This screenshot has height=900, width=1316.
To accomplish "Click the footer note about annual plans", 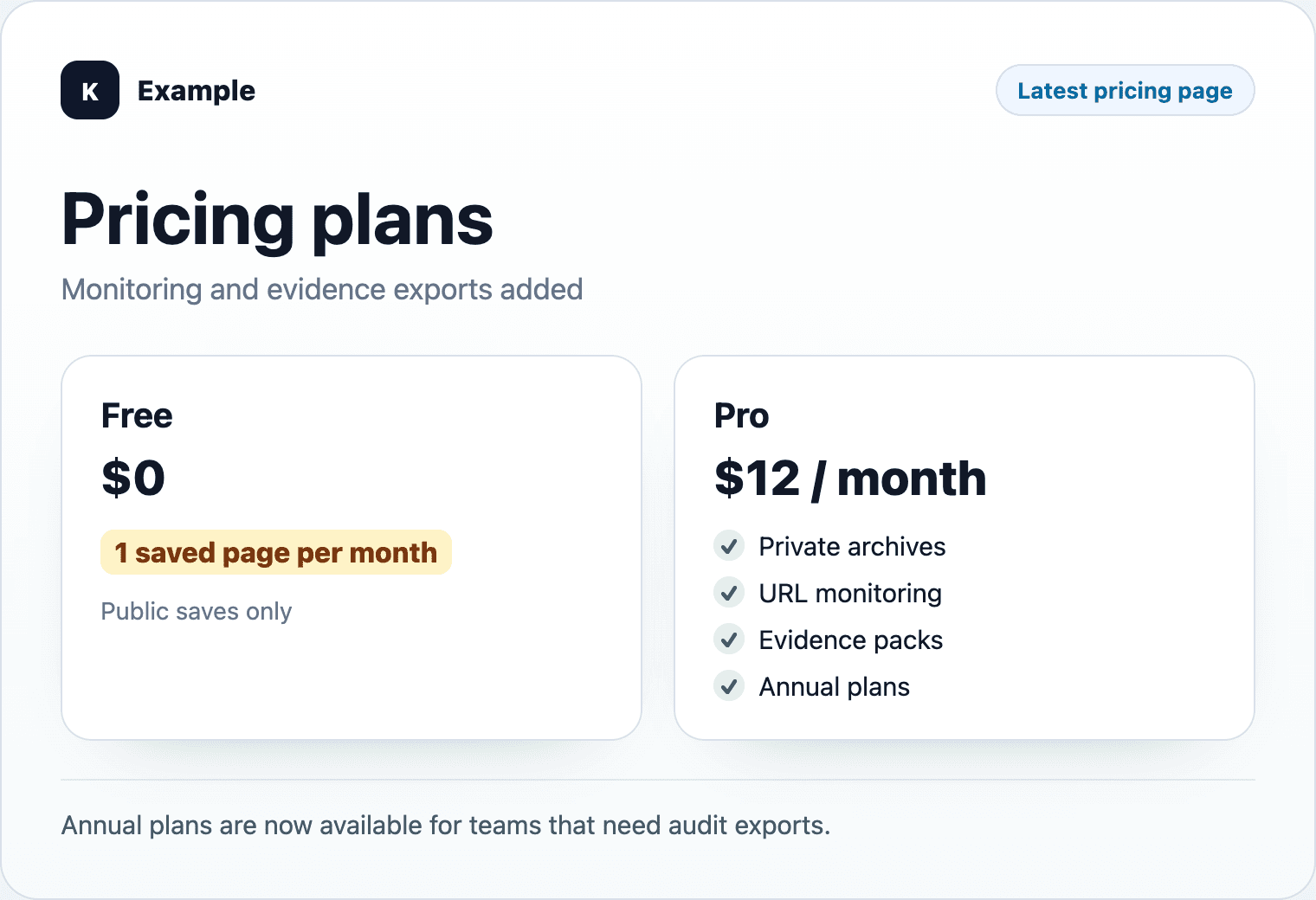I will [446, 825].
